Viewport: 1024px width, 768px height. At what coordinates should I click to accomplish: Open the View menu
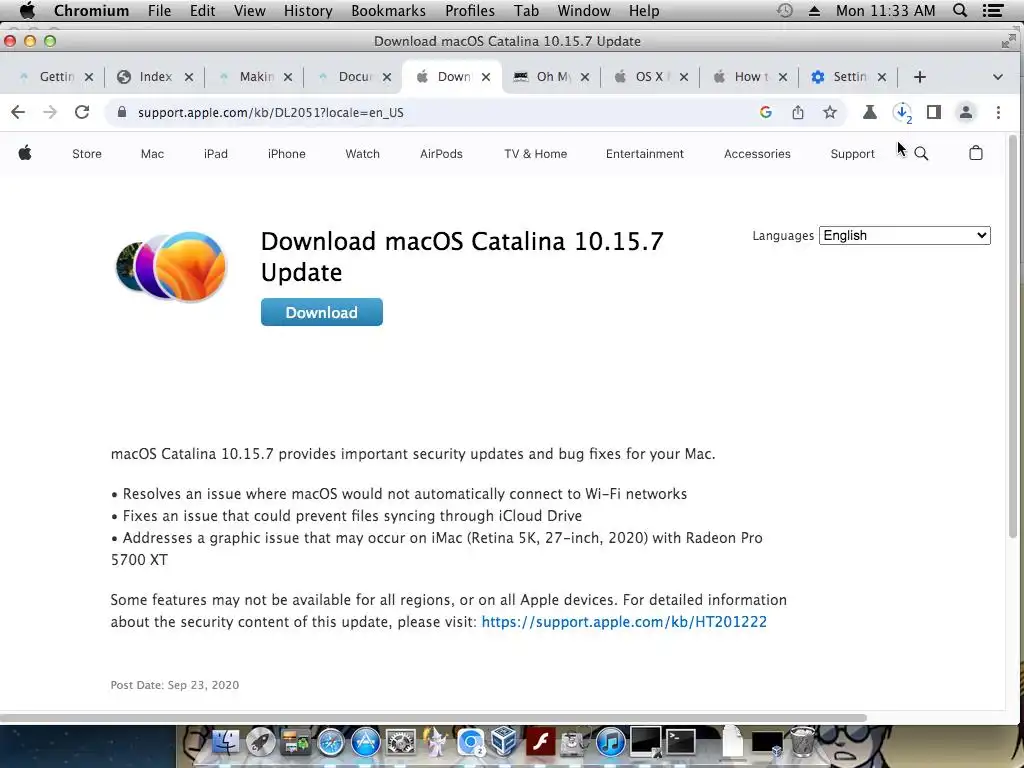249,10
